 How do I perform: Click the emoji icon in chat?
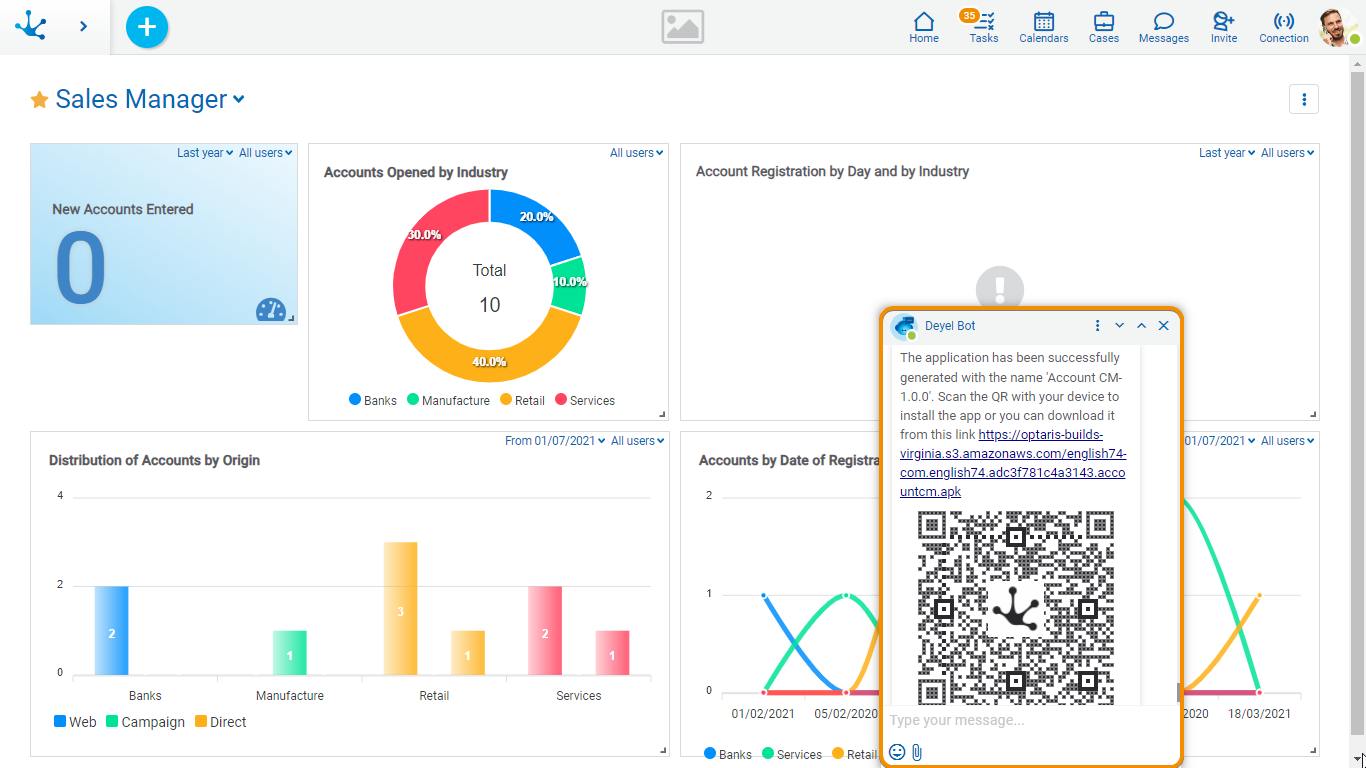pos(897,752)
